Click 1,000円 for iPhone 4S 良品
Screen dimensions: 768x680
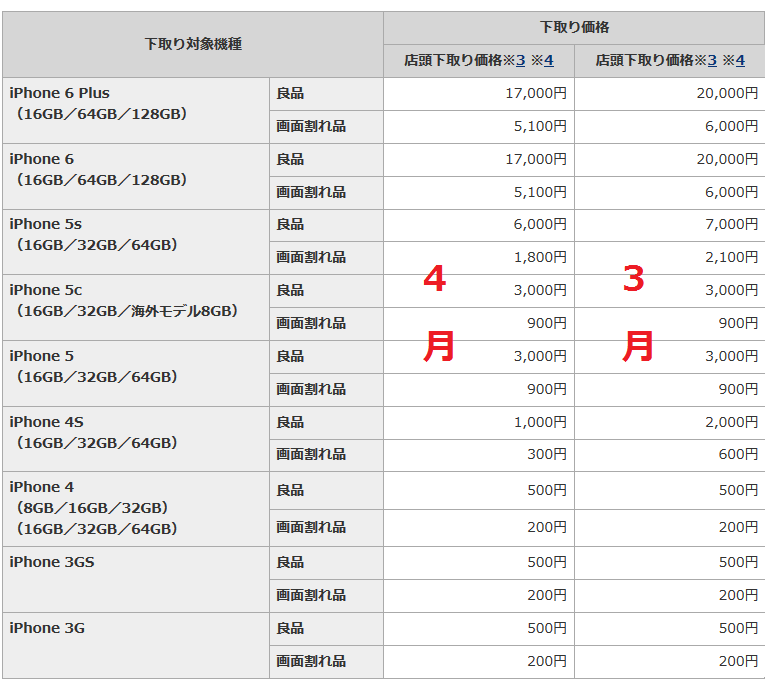click(x=540, y=423)
